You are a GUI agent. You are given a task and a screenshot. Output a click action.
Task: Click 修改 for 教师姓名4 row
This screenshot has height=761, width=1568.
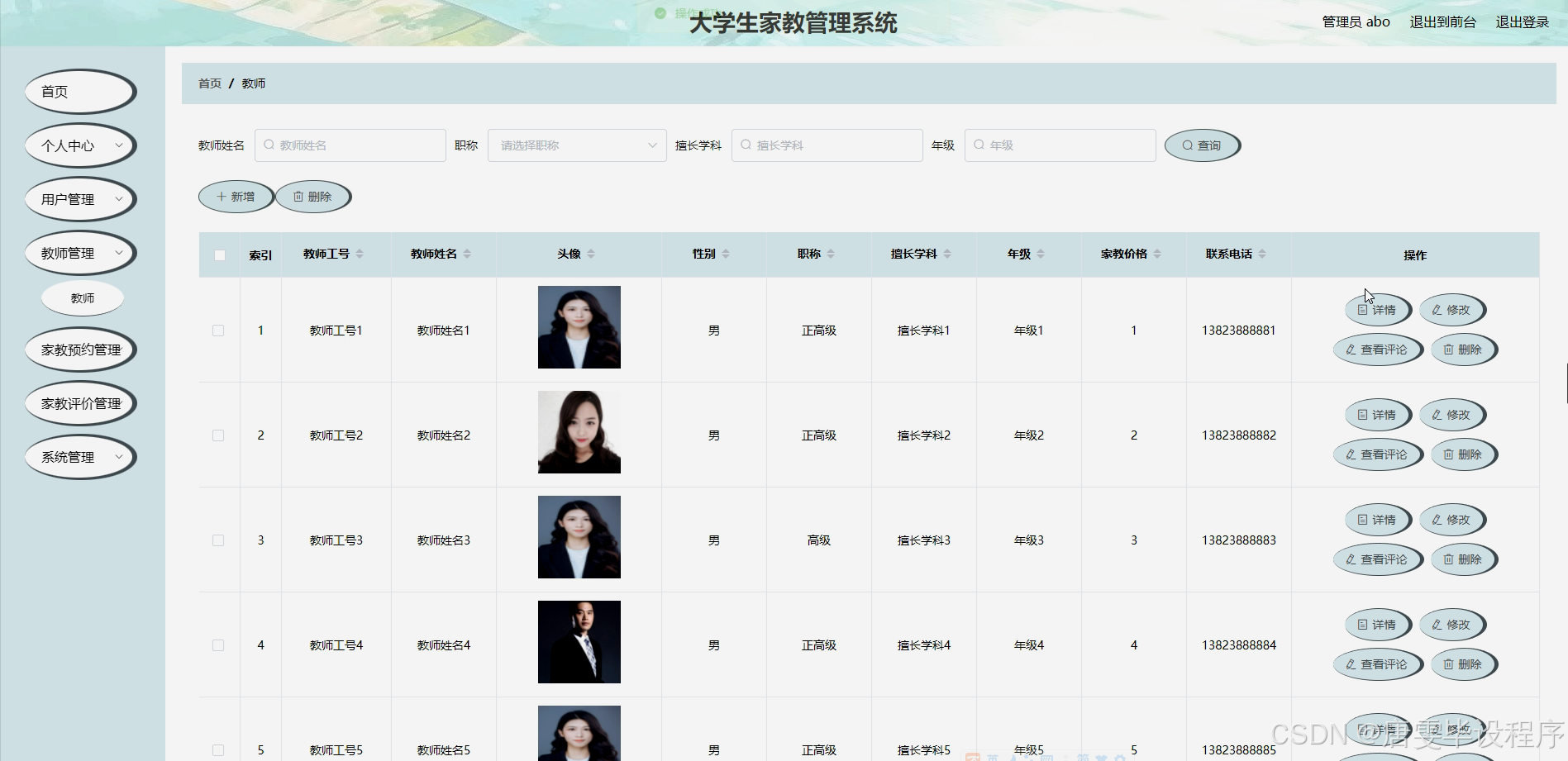point(1452,625)
